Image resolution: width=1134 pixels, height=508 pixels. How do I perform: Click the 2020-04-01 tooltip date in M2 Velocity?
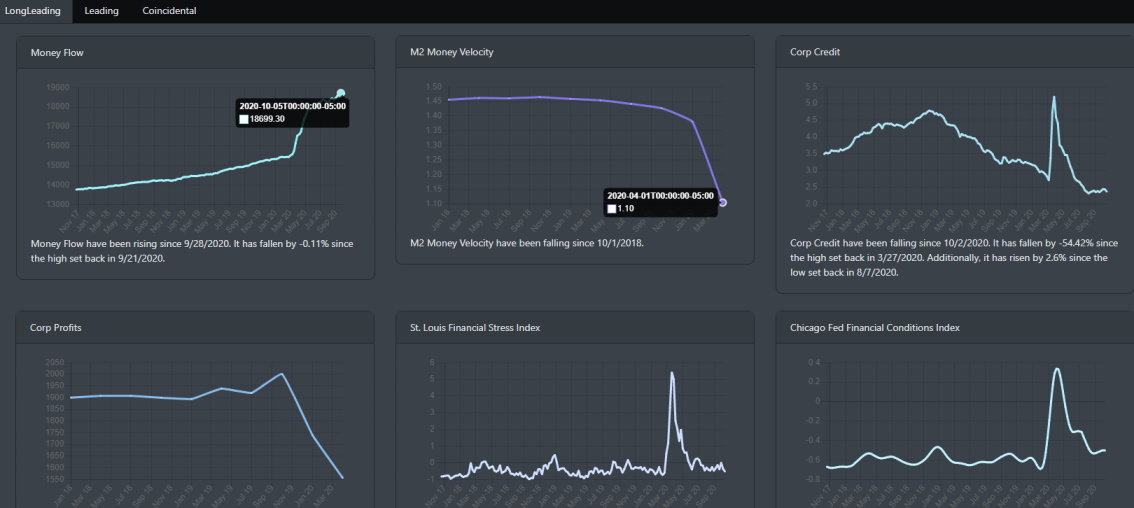pos(660,195)
